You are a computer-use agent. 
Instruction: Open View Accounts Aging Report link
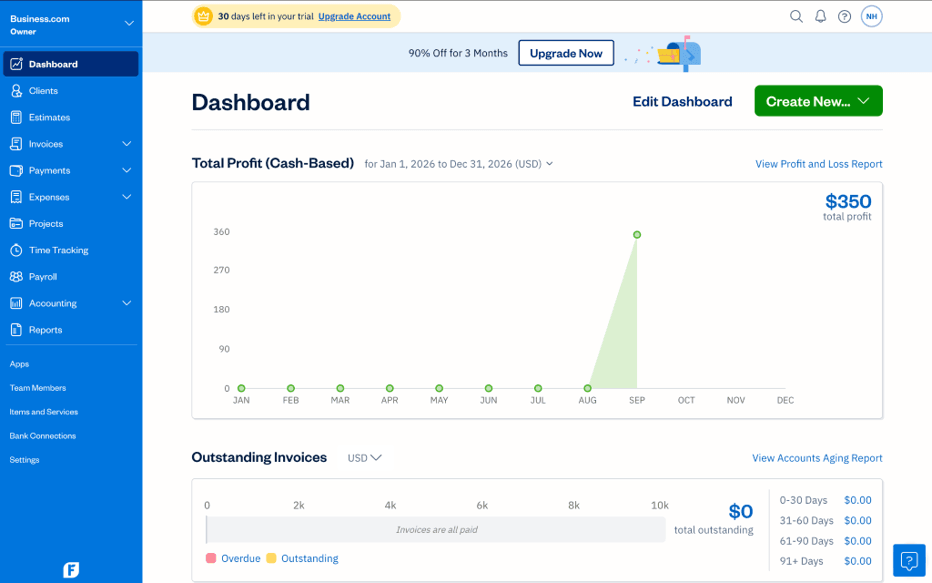[x=817, y=458]
